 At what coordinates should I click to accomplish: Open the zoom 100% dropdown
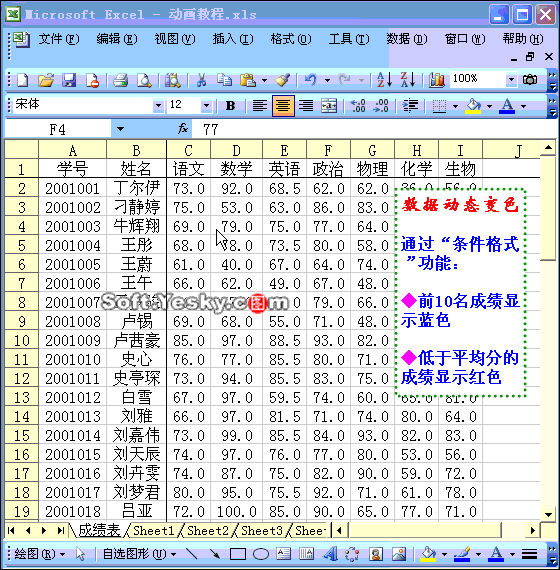[x=511, y=79]
